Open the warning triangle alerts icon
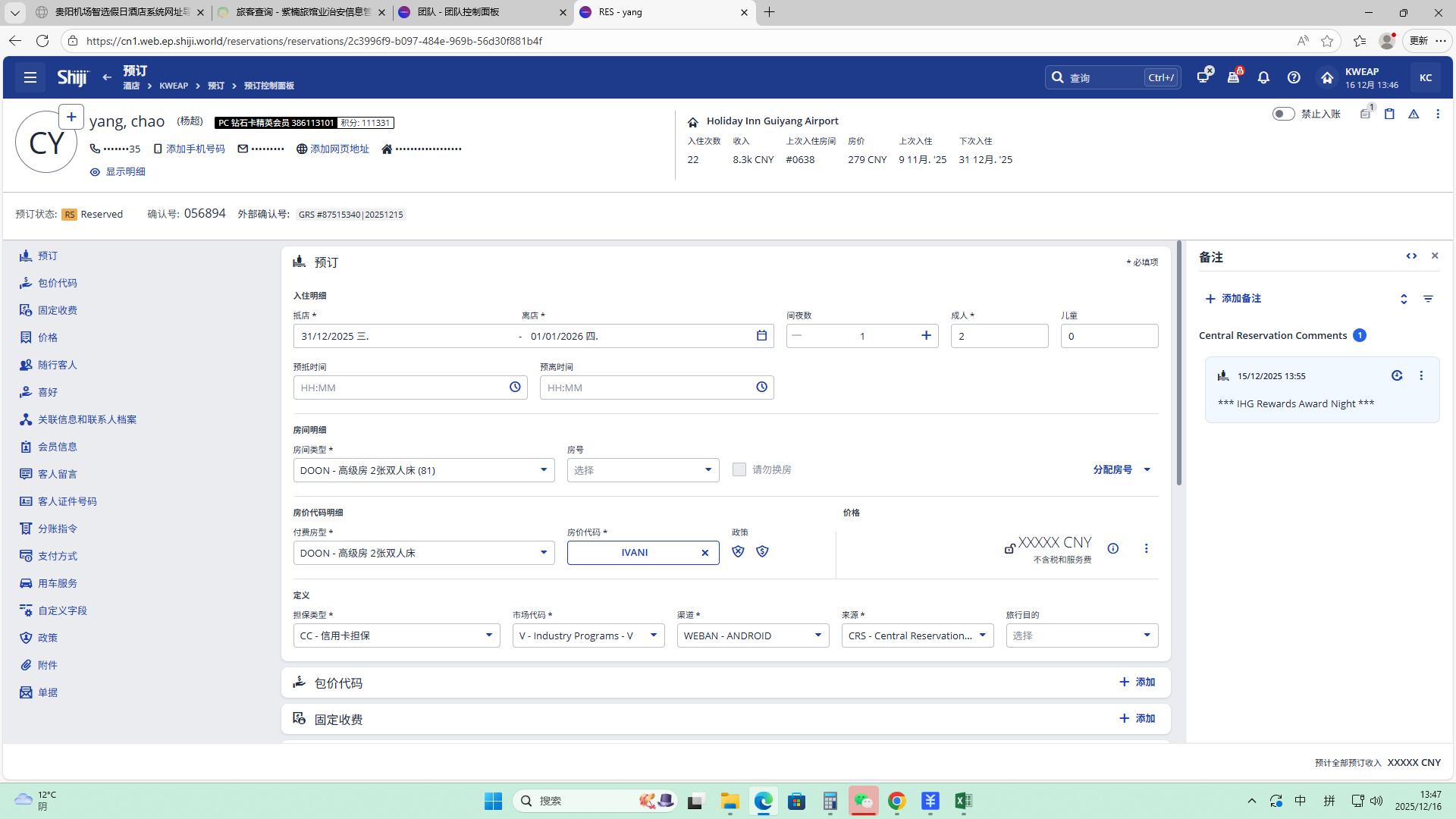Image resolution: width=1456 pixels, height=819 pixels. (1414, 114)
